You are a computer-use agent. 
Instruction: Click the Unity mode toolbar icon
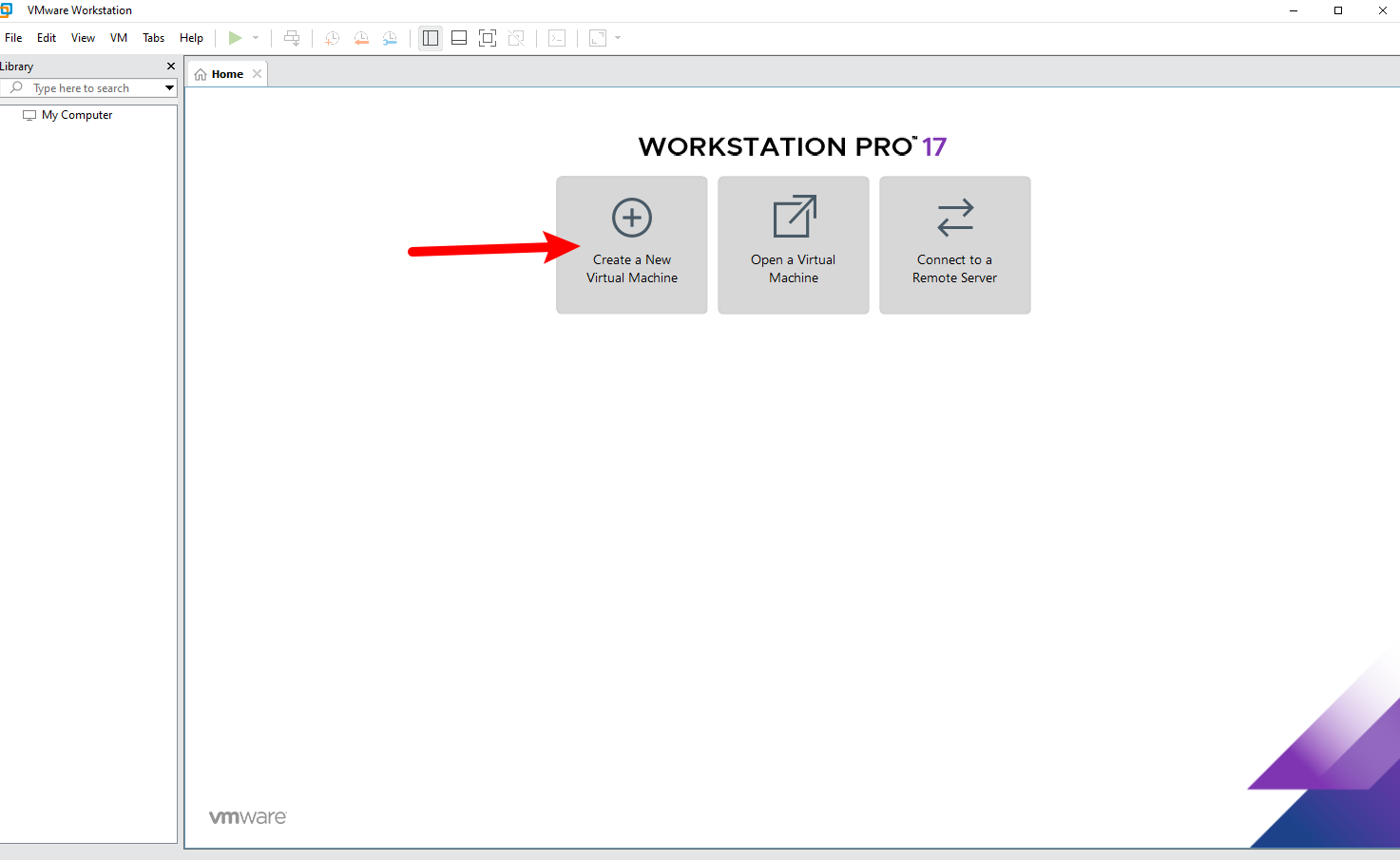click(516, 38)
